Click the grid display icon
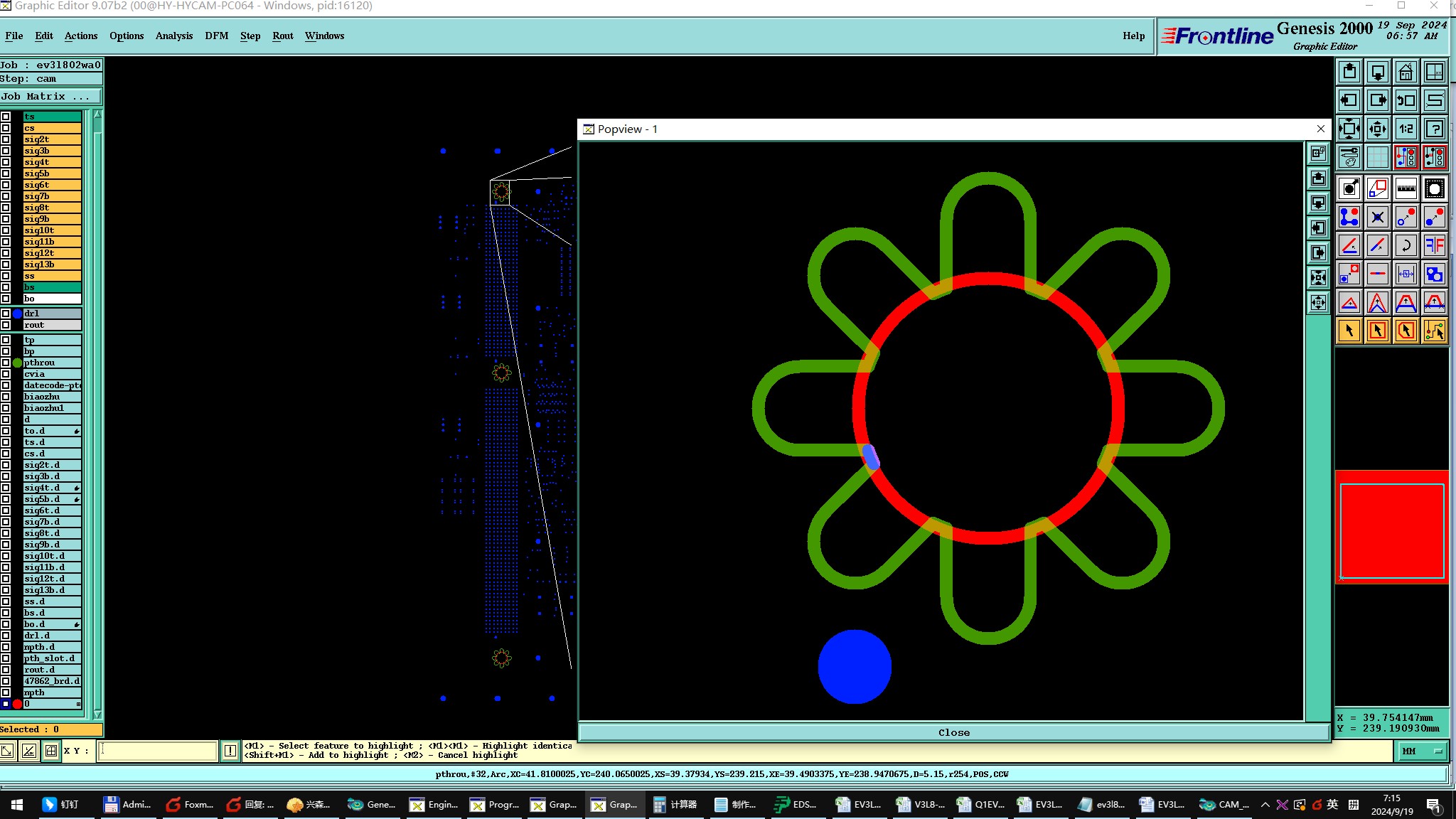Image resolution: width=1456 pixels, height=819 pixels. [1377, 157]
